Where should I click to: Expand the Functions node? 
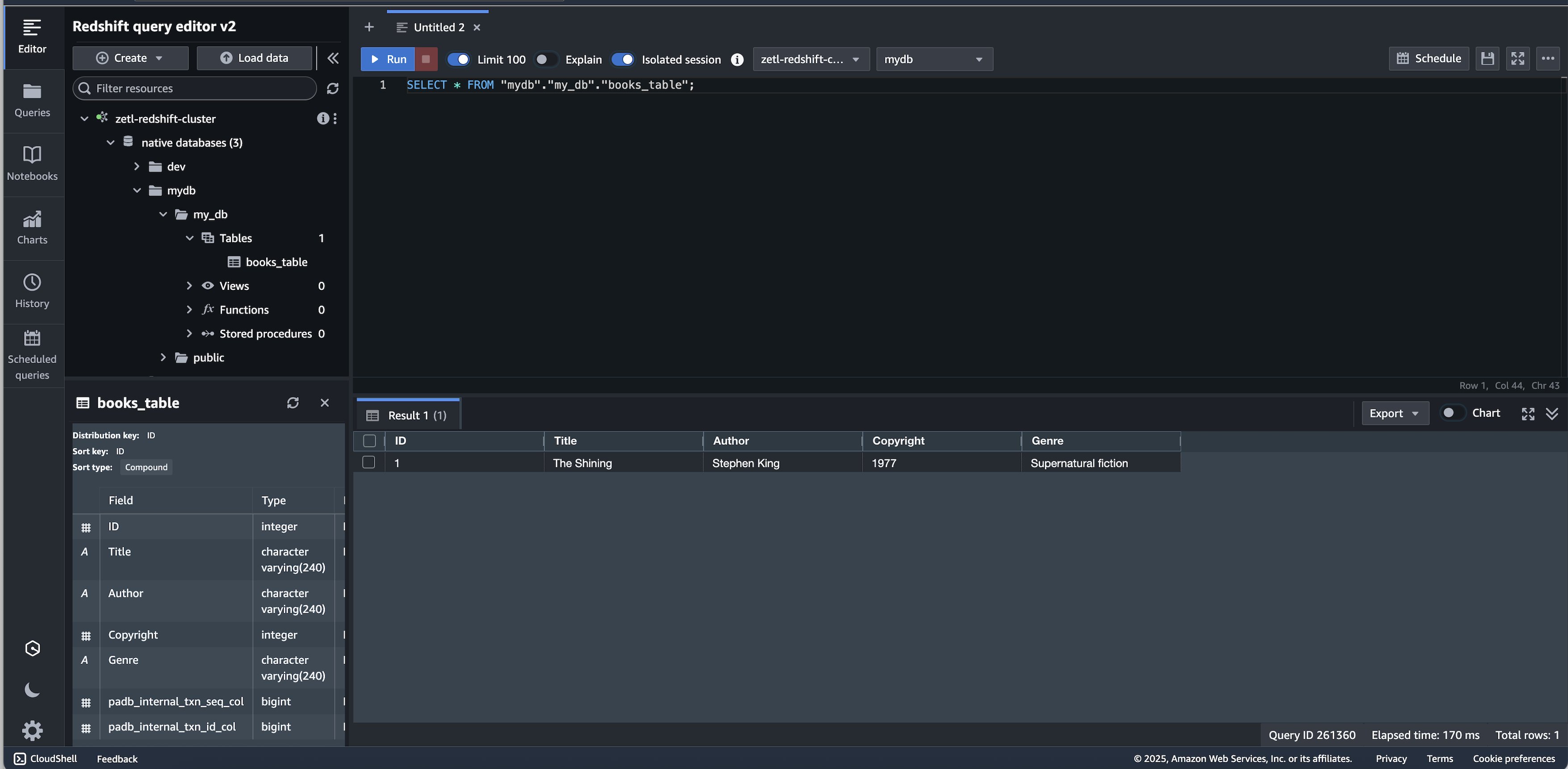click(189, 309)
